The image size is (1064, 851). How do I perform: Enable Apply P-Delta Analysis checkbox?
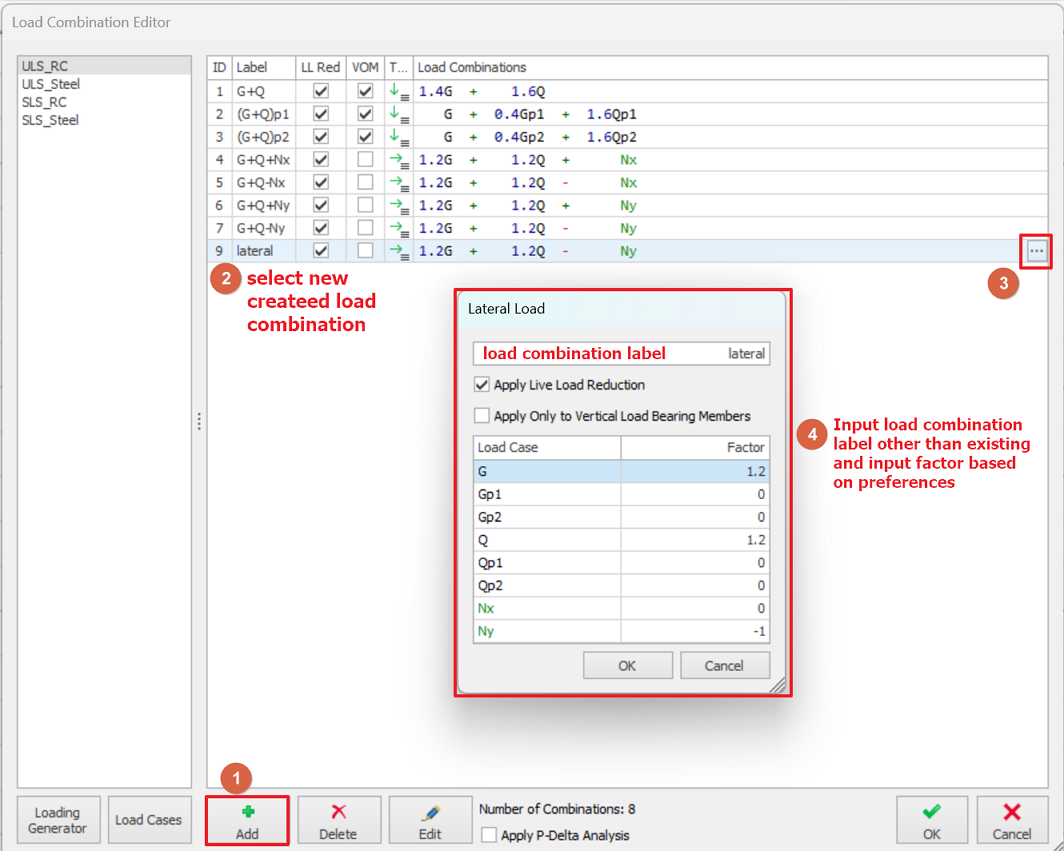coord(489,835)
